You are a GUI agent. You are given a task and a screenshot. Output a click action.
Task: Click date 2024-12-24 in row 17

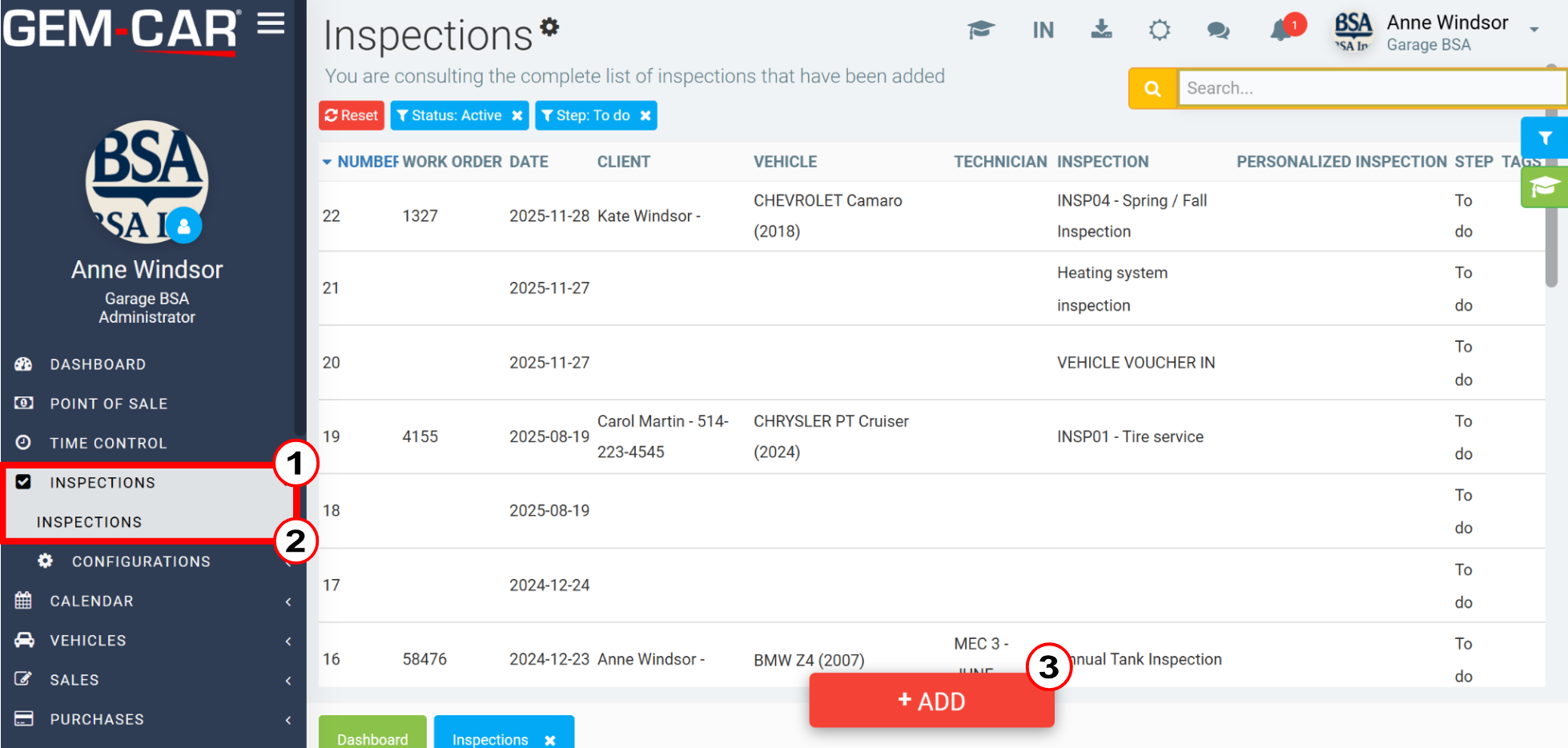[x=549, y=585]
